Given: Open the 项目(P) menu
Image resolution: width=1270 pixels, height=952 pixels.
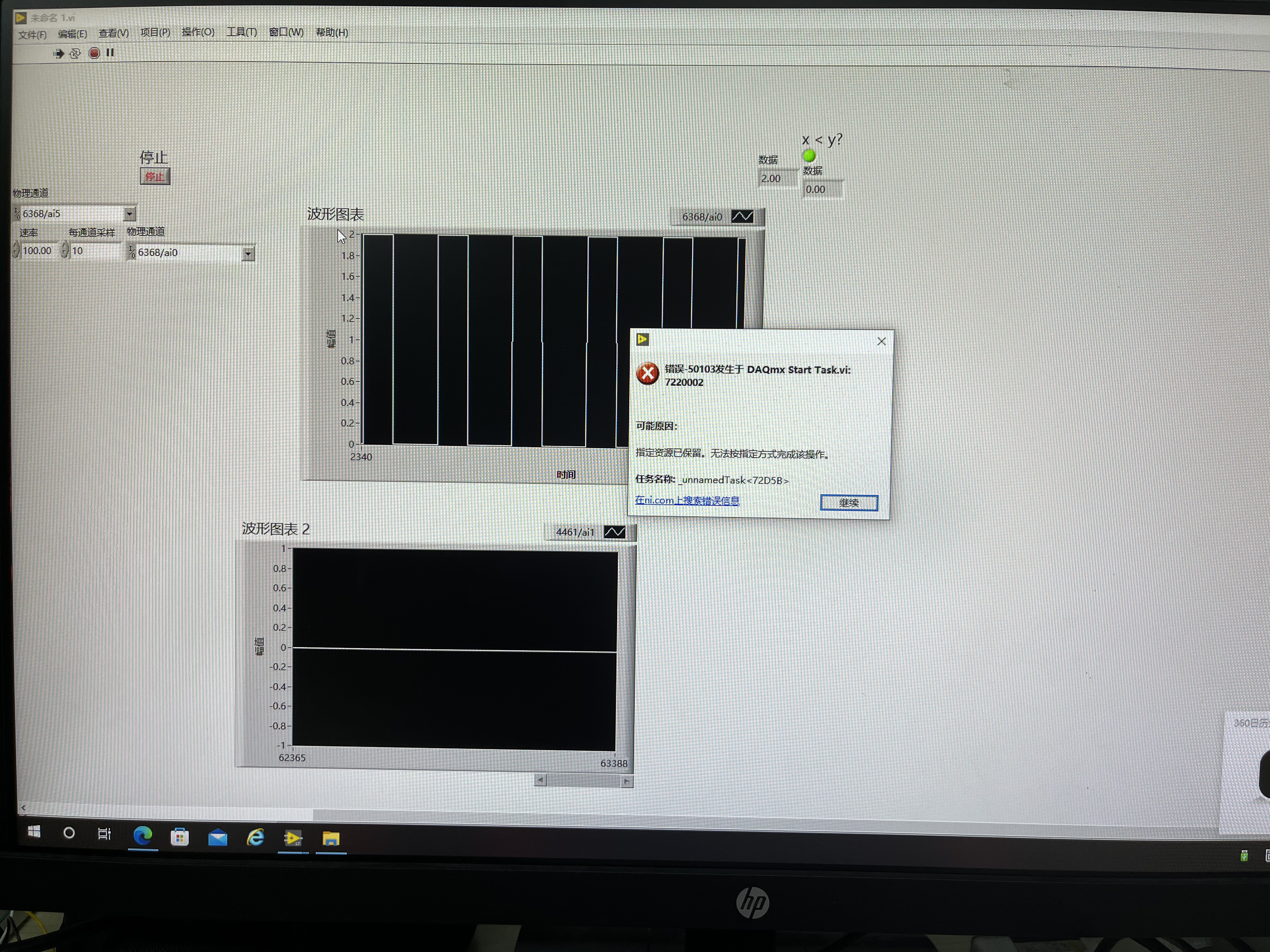Looking at the screenshot, I should [x=155, y=32].
